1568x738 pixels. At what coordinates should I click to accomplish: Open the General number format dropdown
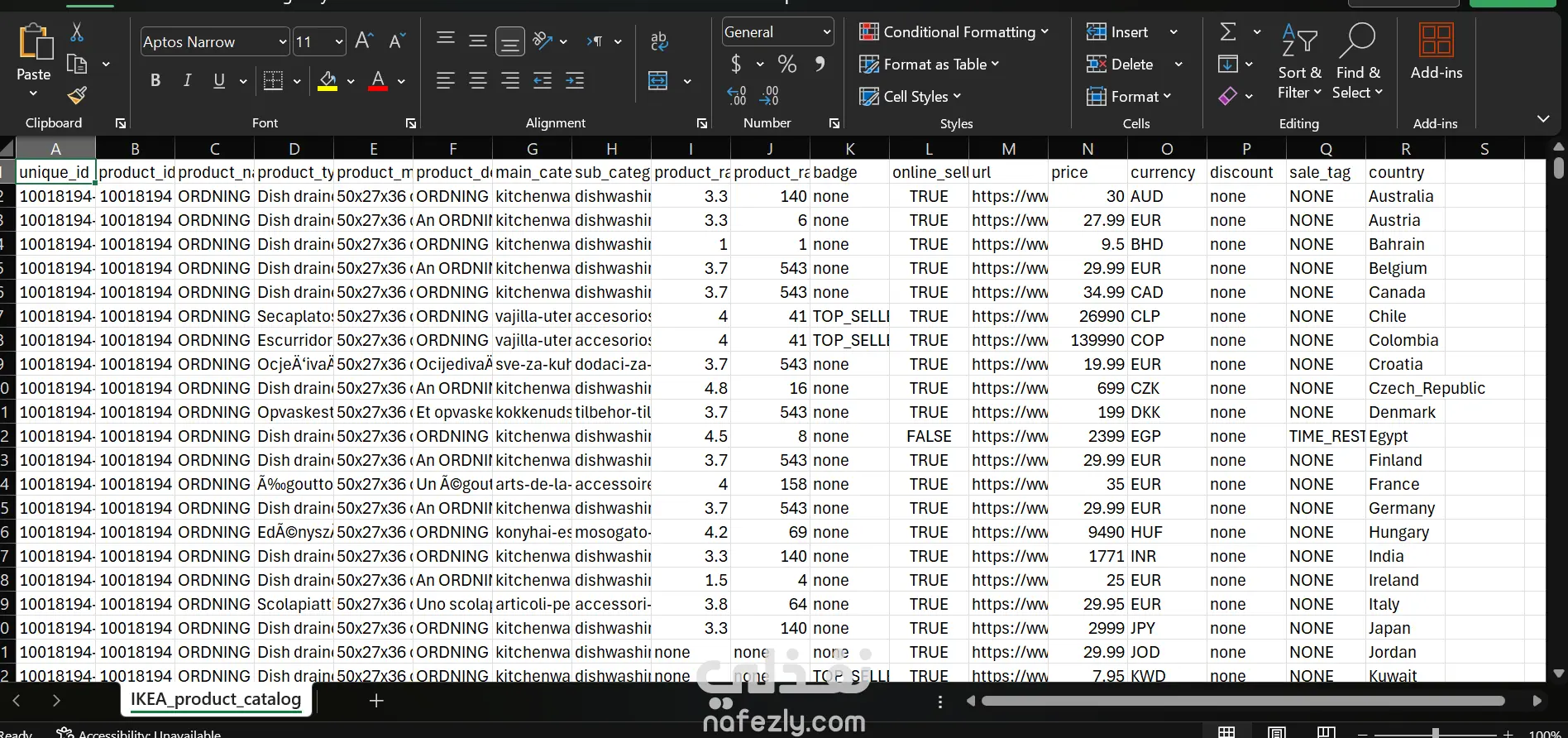(x=826, y=32)
